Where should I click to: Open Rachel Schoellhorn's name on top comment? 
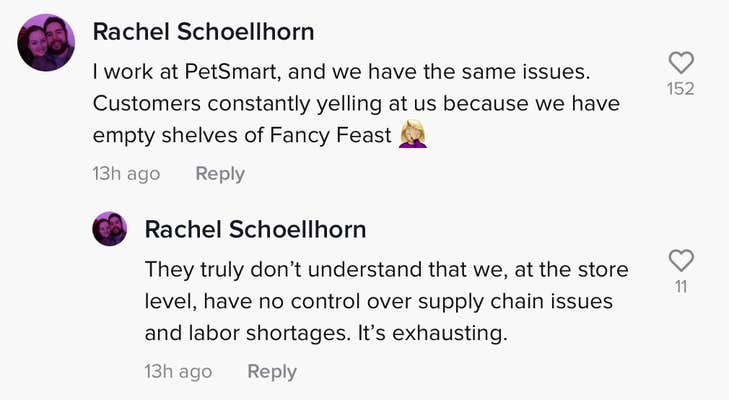(x=203, y=32)
